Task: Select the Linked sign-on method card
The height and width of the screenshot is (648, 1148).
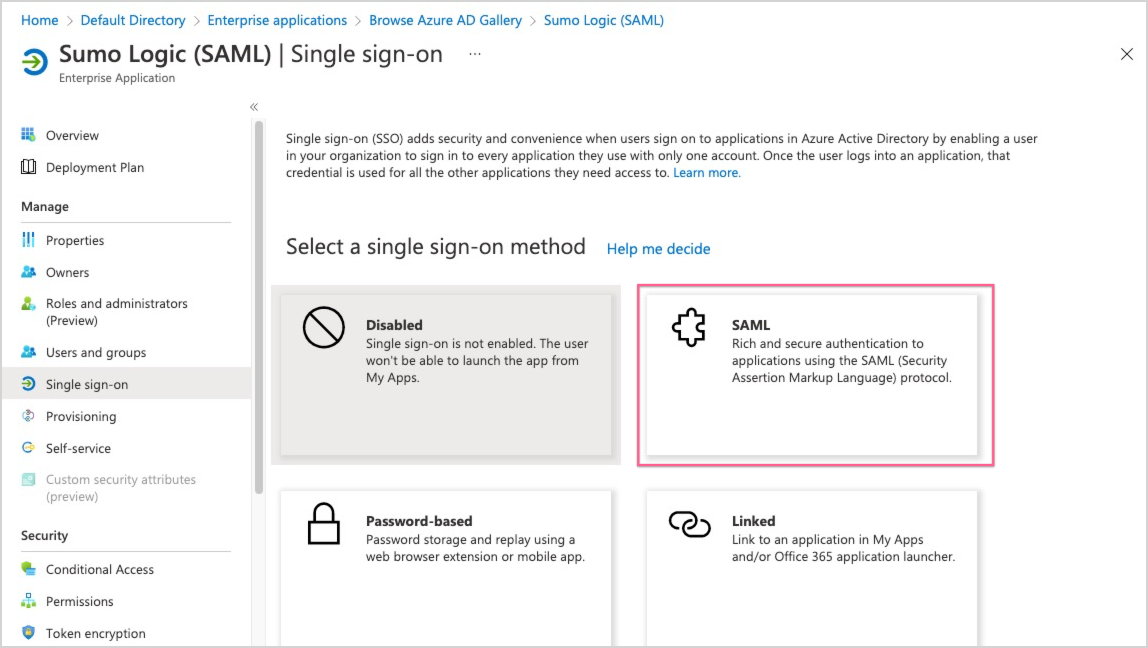Action: click(x=813, y=560)
